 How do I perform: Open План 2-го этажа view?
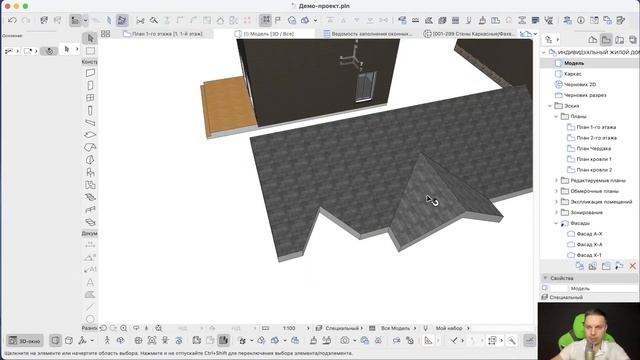596,138
